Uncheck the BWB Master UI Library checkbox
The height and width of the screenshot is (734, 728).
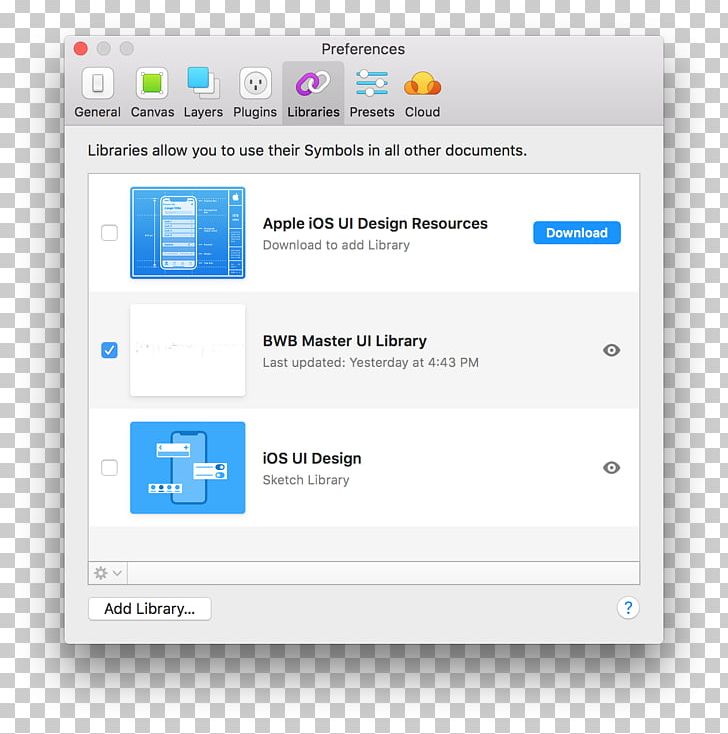(110, 350)
